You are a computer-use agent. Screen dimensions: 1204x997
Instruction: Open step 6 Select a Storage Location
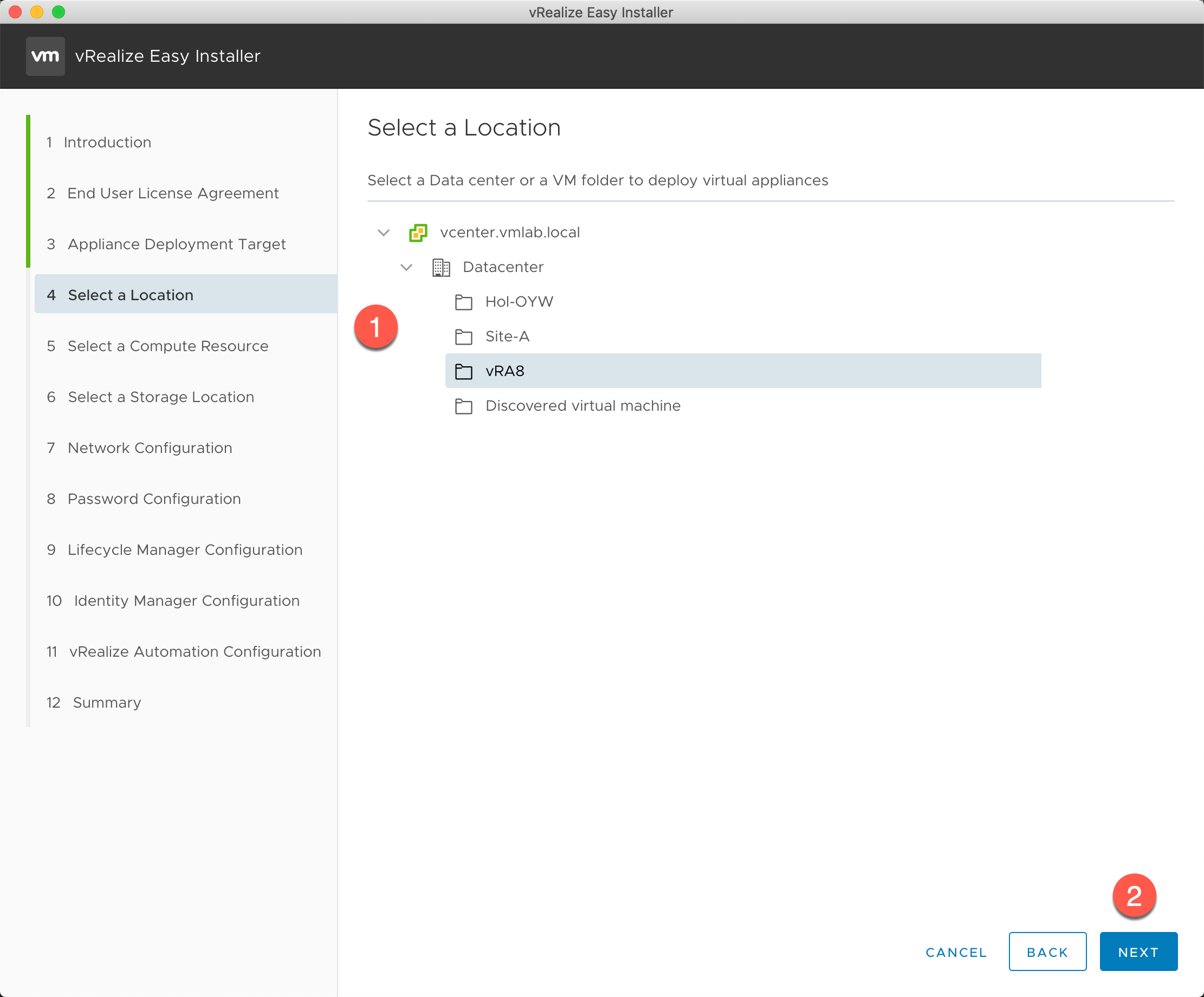click(x=150, y=397)
